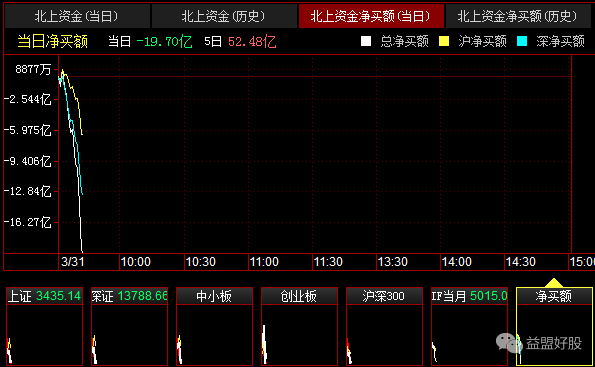This screenshot has height=367, width=595.
Task: Select the 北上资金净买额(当日) tab
Action: 371,16
